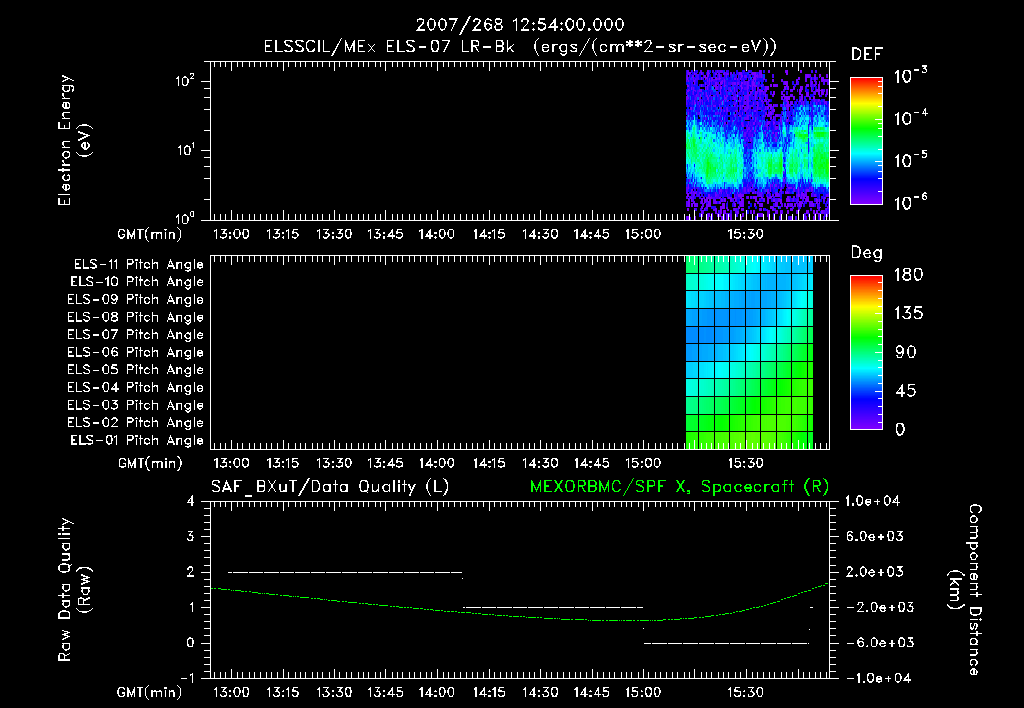
Task: Click the ELS-07 Pitch Angle row label
Action: click(x=136, y=335)
